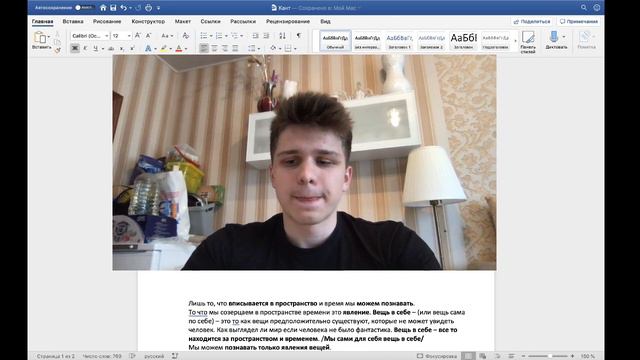Insert a numbered list

tap(219, 36)
